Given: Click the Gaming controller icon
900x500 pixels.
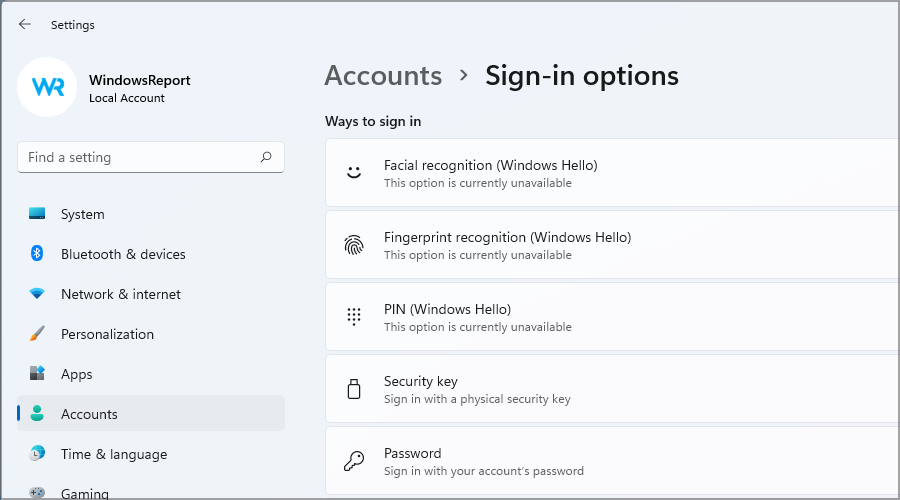Looking at the screenshot, I should click(37, 493).
